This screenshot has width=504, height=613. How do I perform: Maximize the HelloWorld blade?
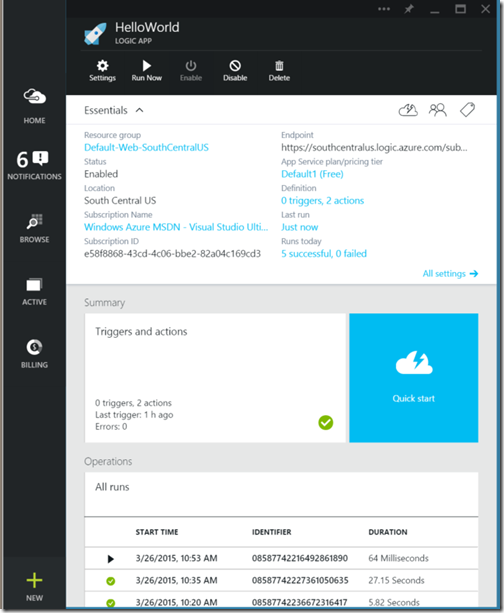(460, 9)
